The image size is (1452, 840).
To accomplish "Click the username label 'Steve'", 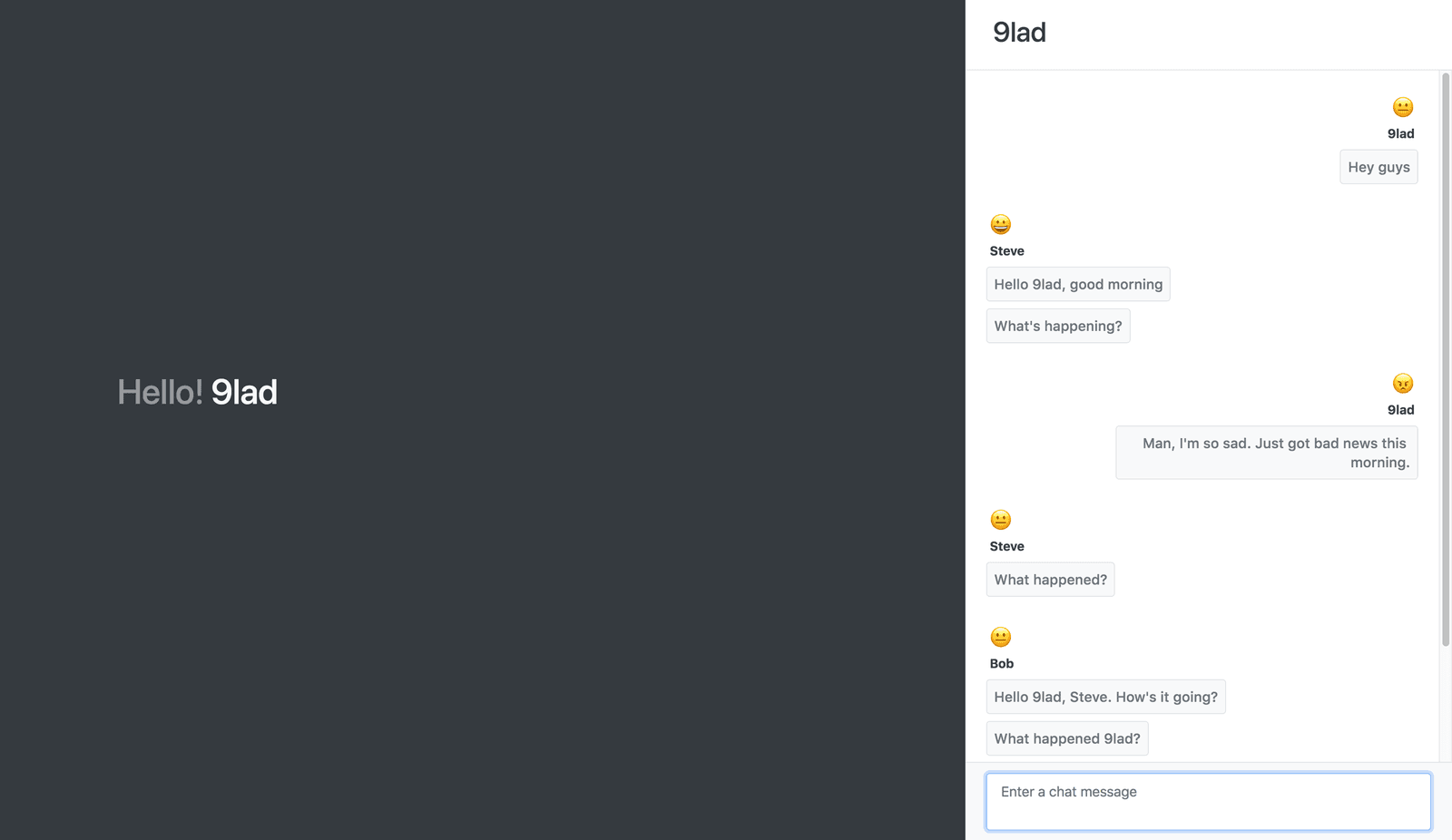I will click(1006, 250).
